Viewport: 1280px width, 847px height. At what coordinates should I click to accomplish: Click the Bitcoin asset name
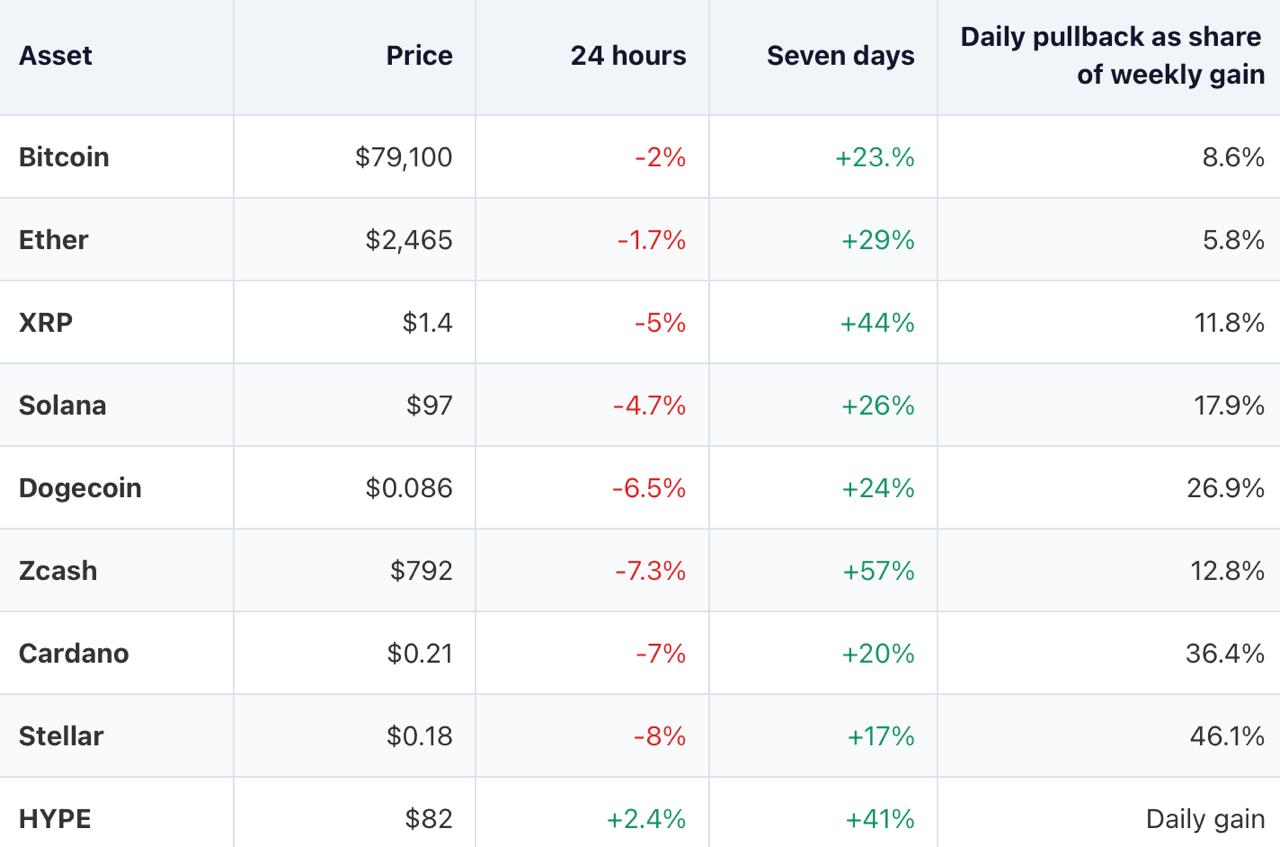point(64,157)
